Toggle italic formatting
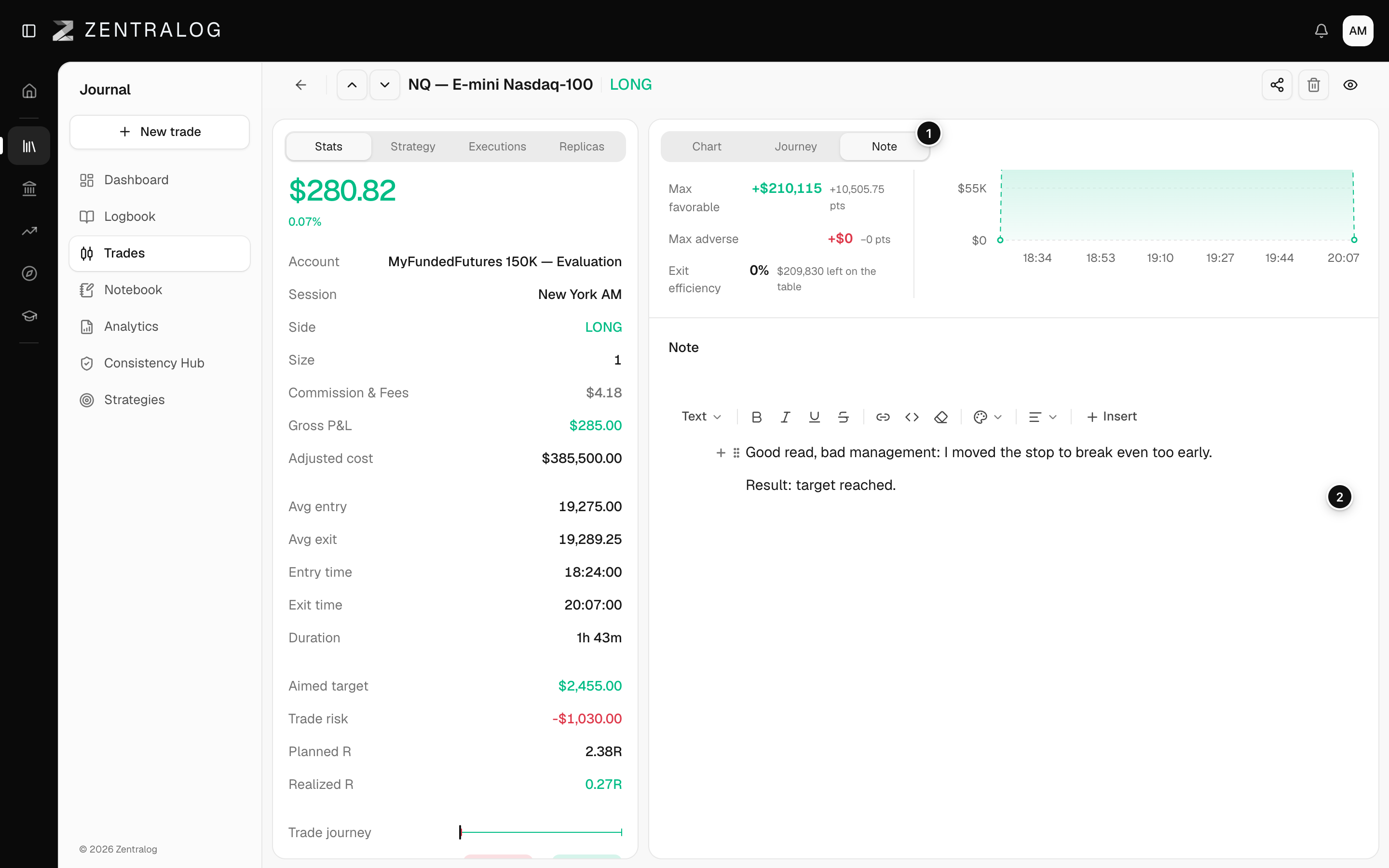 (785, 417)
